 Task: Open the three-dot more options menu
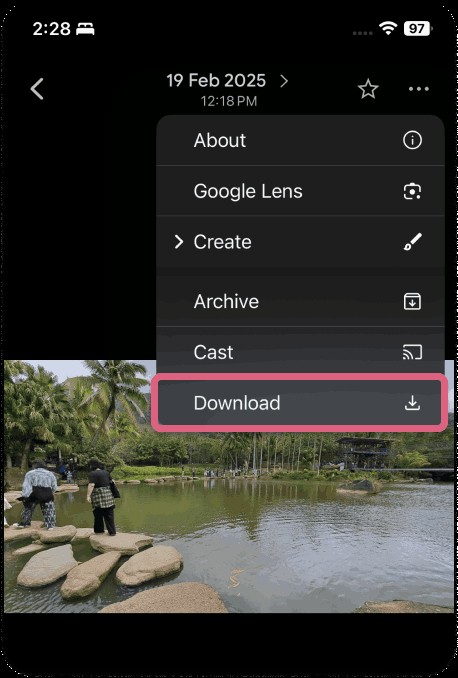point(419,89)
